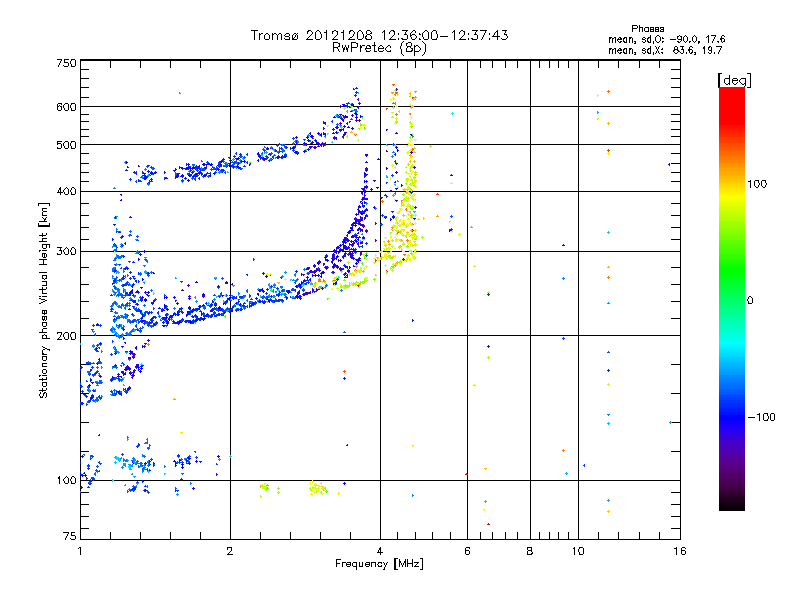Click the 'Stationary phase Virtual Height [km]' axis label
Screen dimensions: 800x600
tap(44, 300)
